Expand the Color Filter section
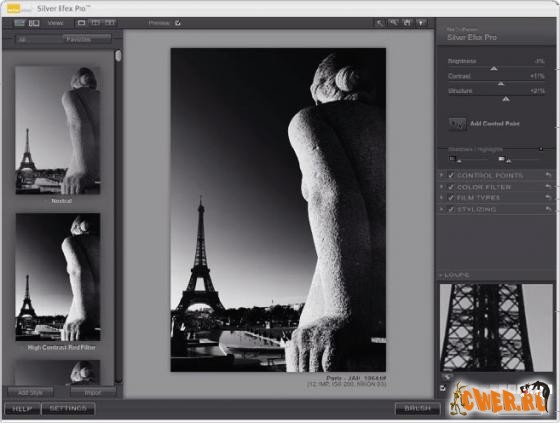Image resolution: width=560 pixels, height=423 pixels. 441,187
